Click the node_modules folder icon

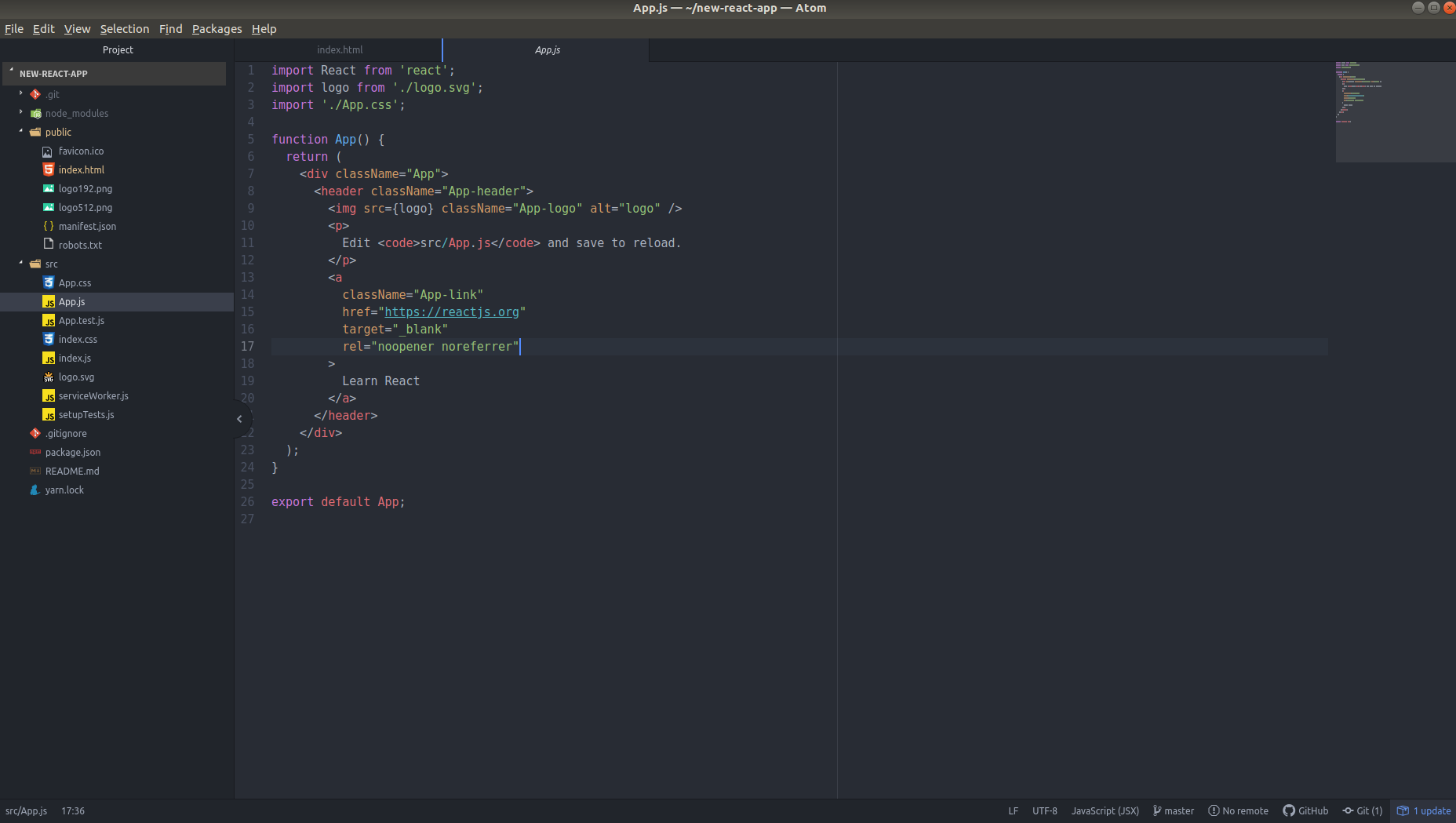(x=35, y=113)
